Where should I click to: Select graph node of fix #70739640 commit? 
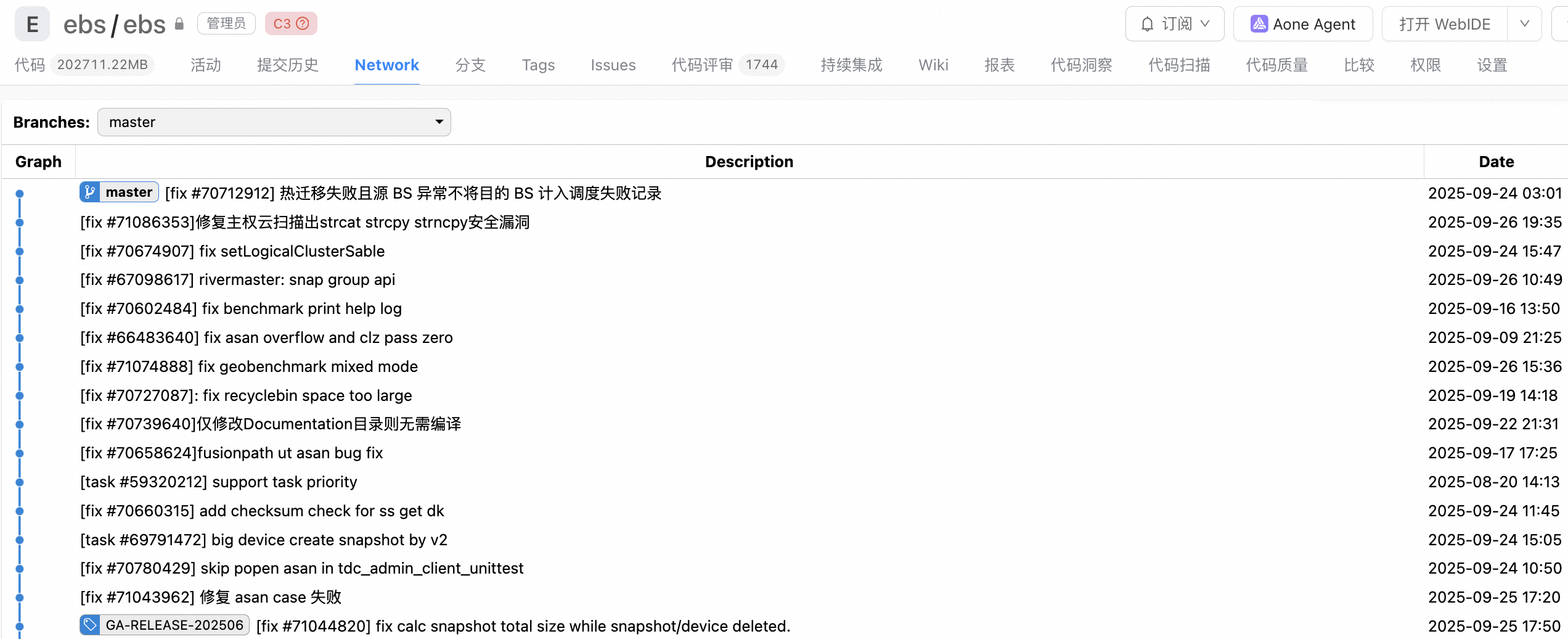pos(20,424)
